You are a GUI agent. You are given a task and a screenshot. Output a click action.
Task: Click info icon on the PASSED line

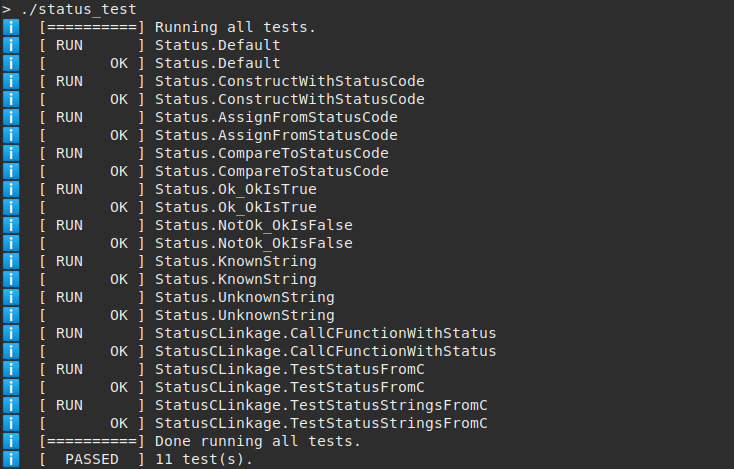point(12,459)
